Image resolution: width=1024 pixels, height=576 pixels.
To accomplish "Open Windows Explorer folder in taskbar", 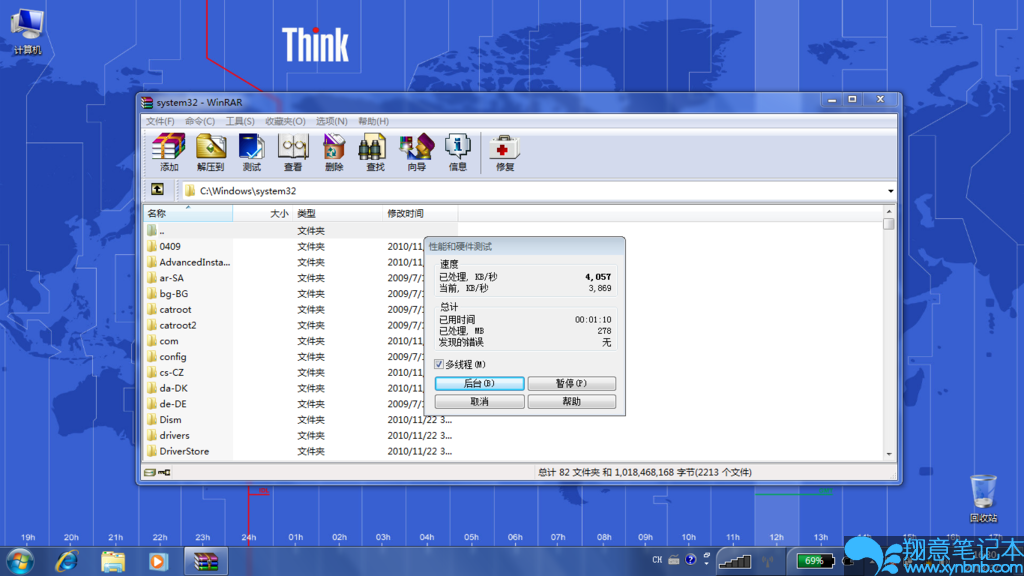I will point(112,561).
